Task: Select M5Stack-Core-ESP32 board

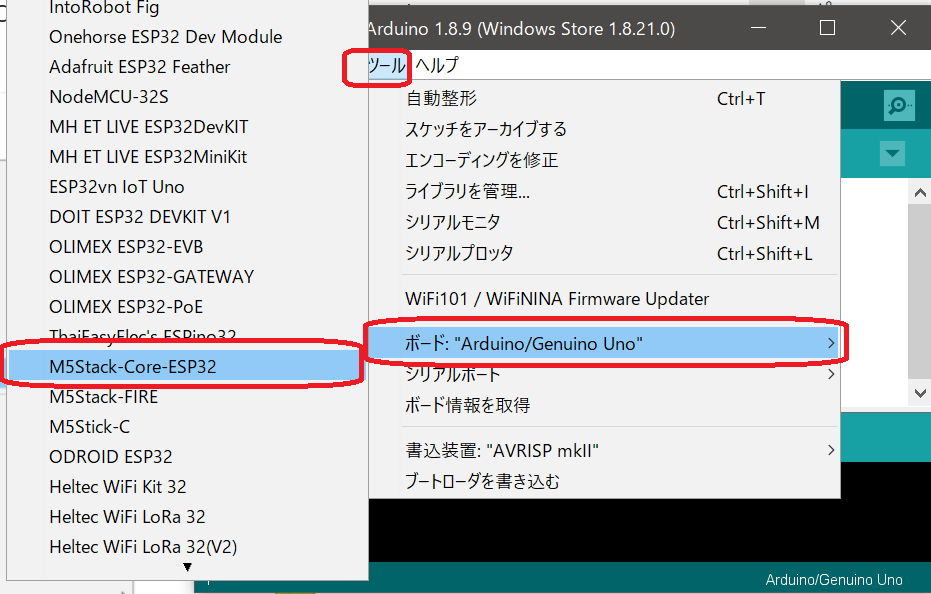Action: [187, 366]
